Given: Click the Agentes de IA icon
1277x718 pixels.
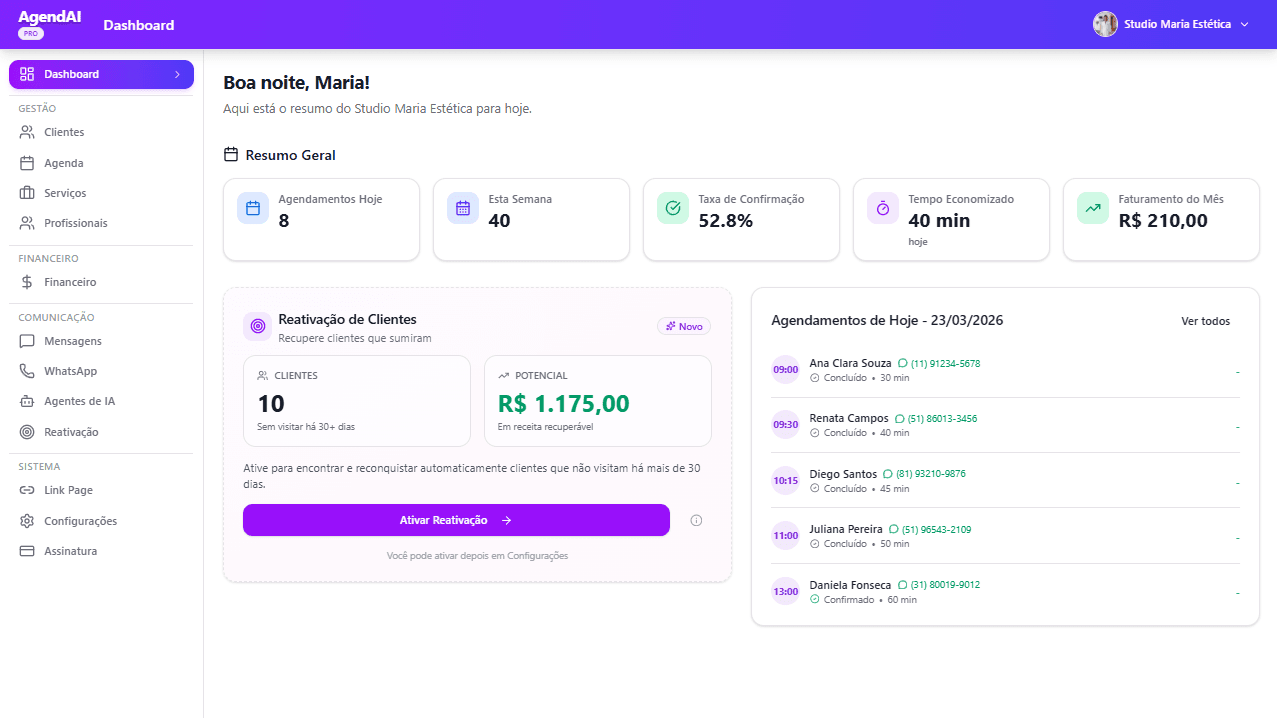Looking at the screenshot, I should click(27, 401).
